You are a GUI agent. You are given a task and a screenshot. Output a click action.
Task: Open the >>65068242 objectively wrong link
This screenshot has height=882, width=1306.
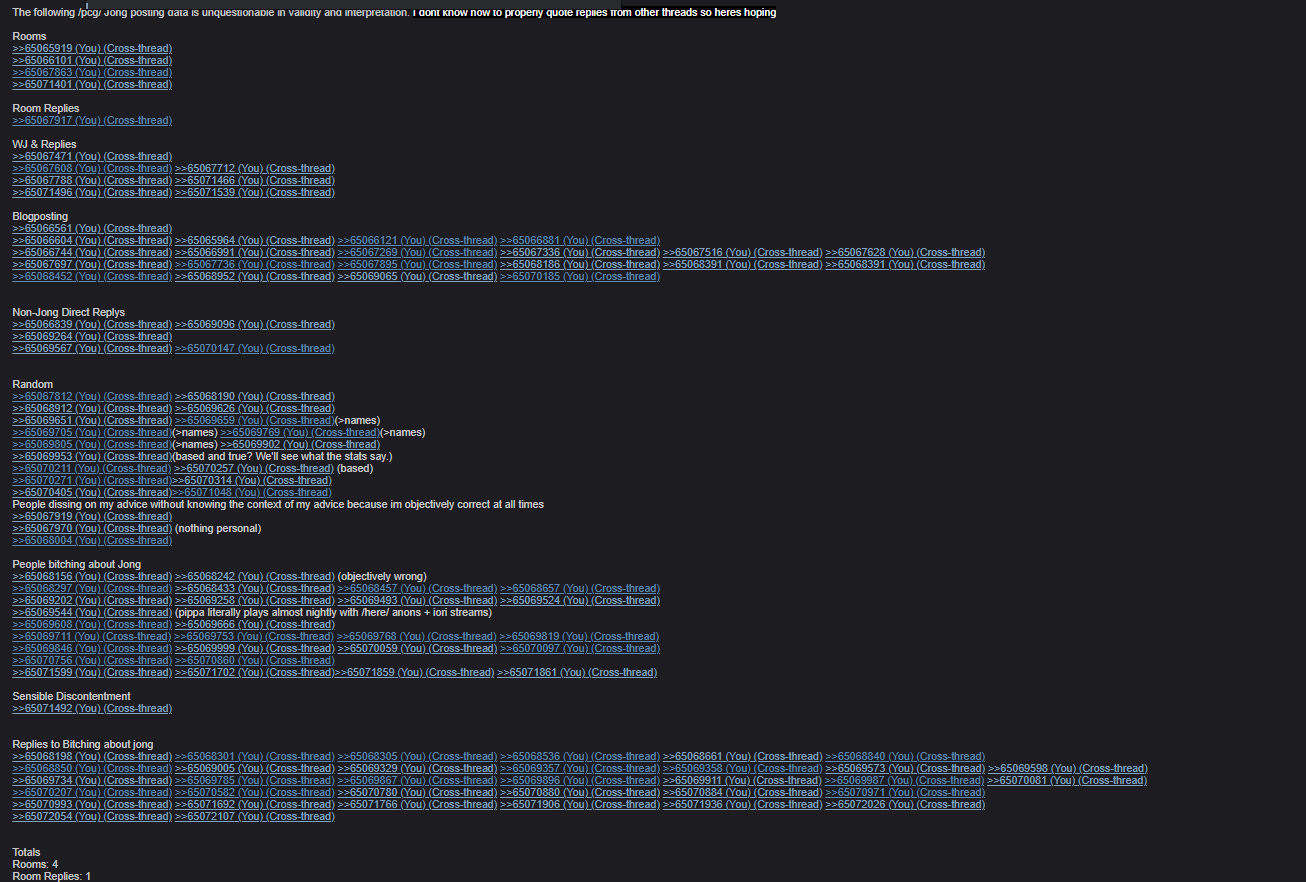click(x=255, y=576)
